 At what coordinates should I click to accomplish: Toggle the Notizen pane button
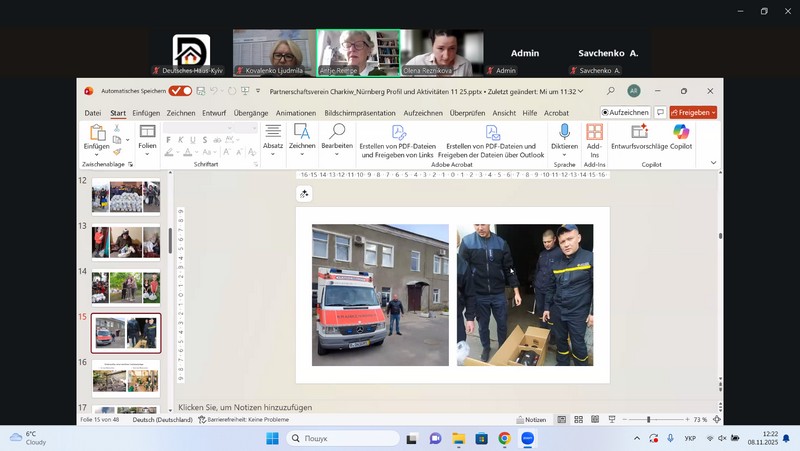pyautogui.click(x=531, y=420)
